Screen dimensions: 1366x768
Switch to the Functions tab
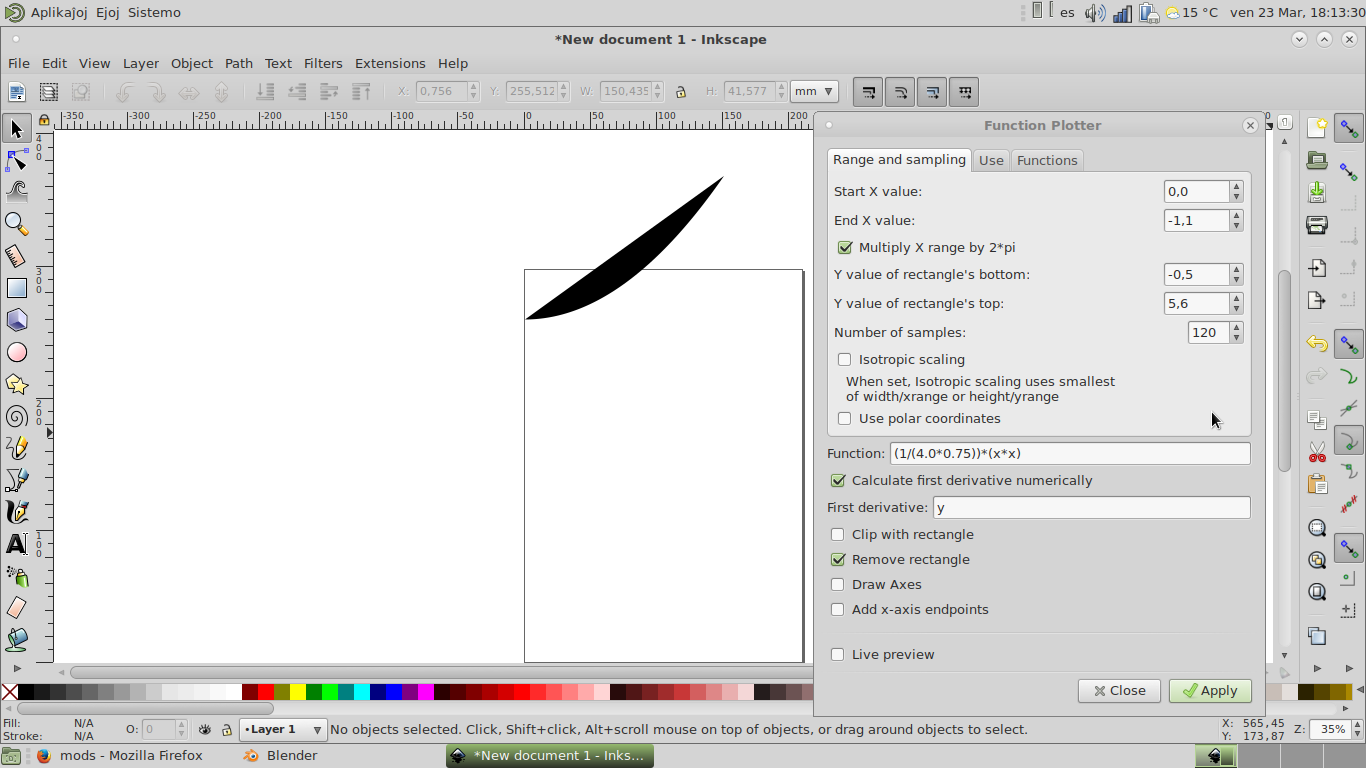pyautogui.click(x=1047, y=160)
